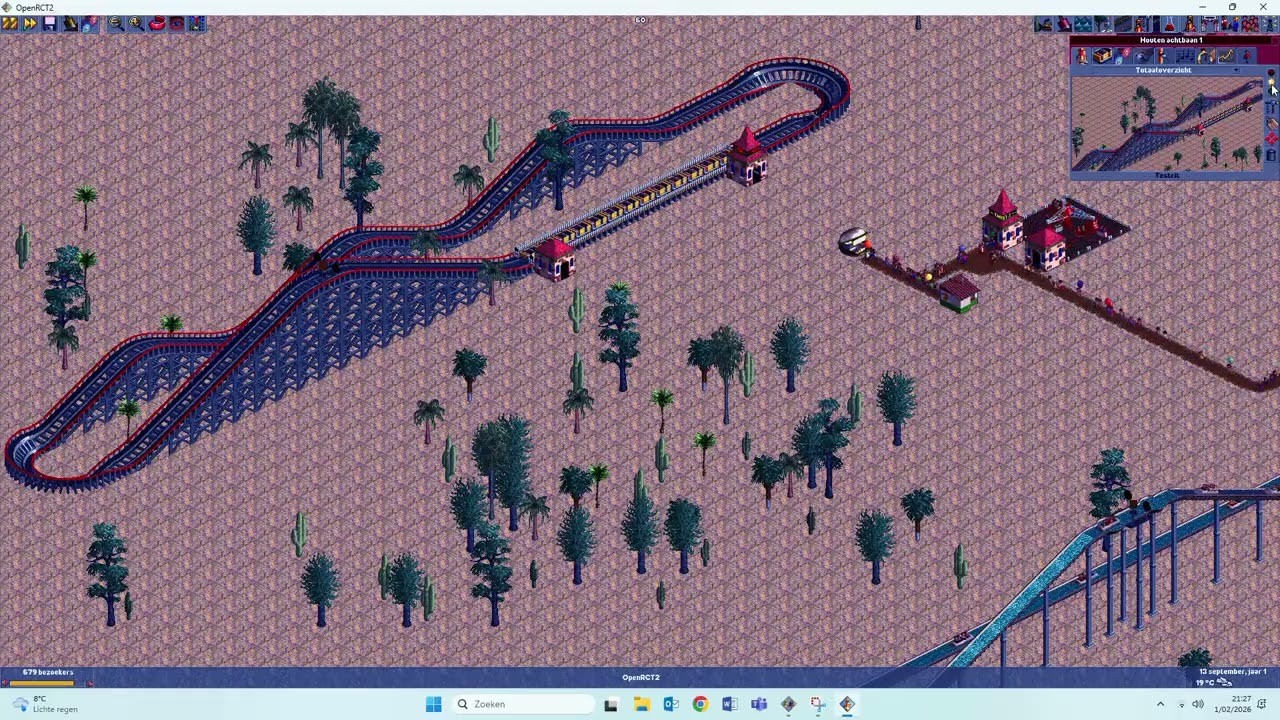Viewport: 1280px width, 720px height.
Task: Switch to ride colour scheme tab
Action: click(x=1163, y=55)
